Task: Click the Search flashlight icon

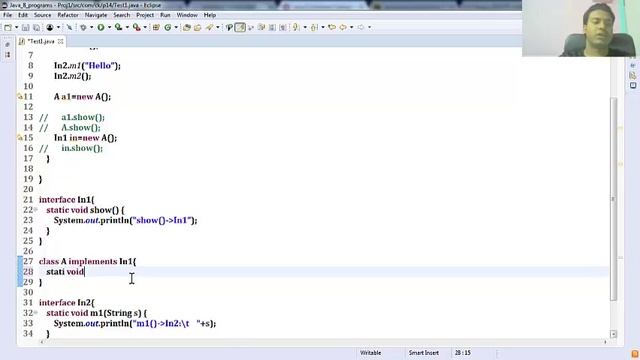Action: (209, 27)
